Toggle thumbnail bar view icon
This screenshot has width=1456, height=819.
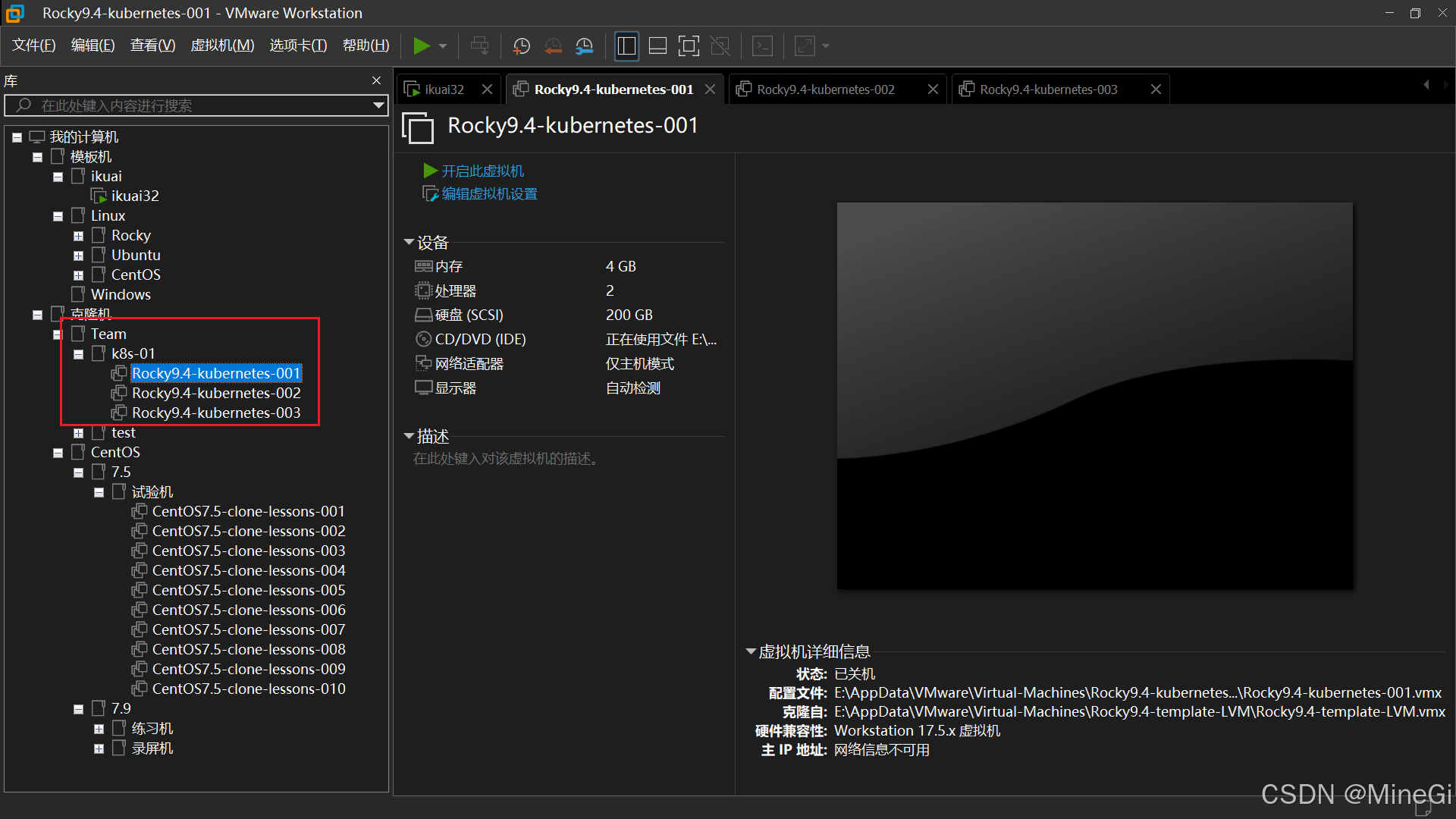pos(657,46)
